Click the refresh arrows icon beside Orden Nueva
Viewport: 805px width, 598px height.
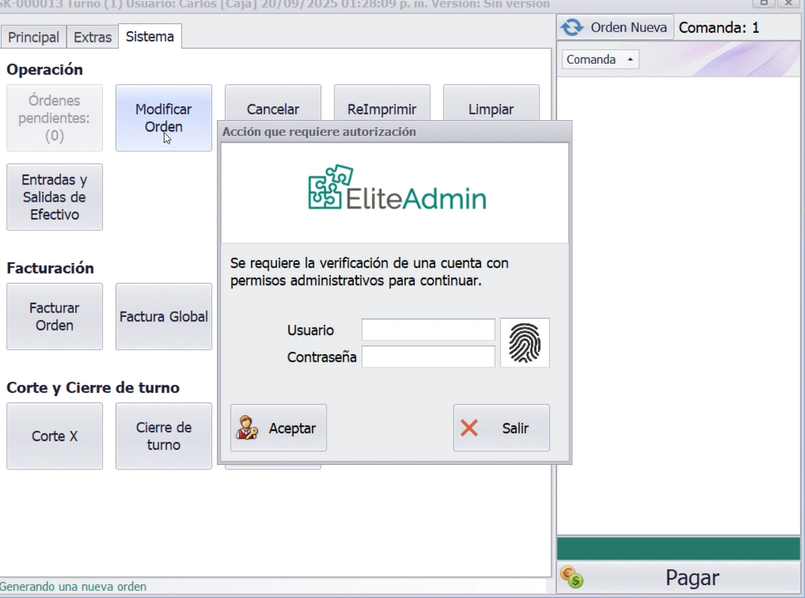tap(572, 28)
